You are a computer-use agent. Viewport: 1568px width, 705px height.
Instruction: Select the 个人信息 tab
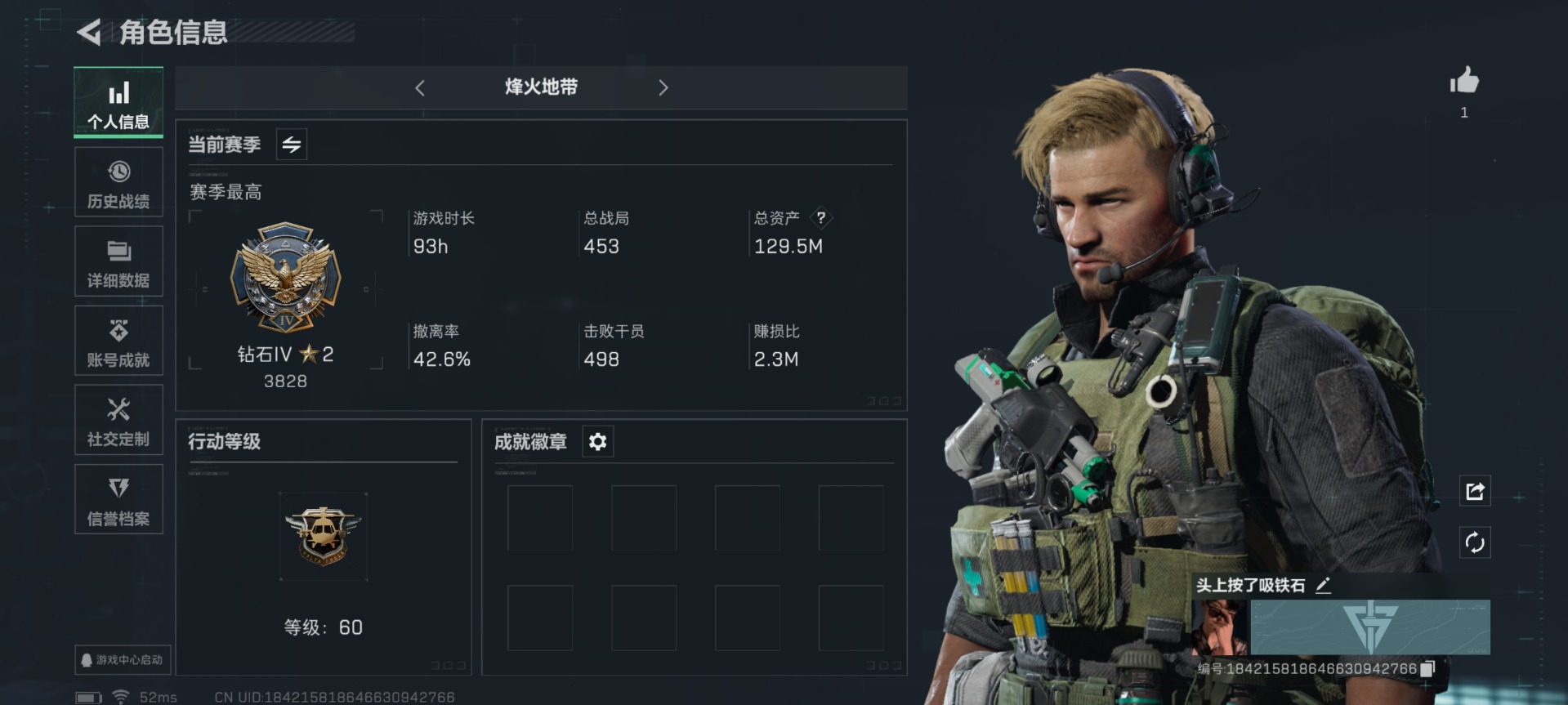click(118, 102)
